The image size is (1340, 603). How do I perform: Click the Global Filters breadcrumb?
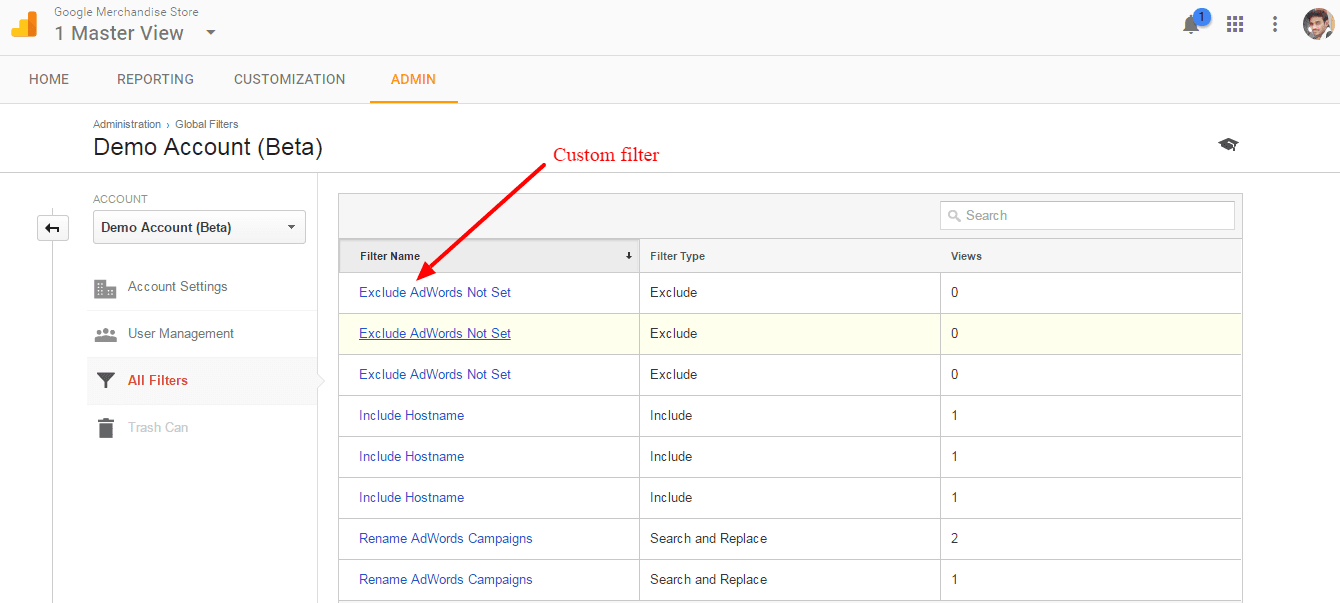[x=207, y=124]
